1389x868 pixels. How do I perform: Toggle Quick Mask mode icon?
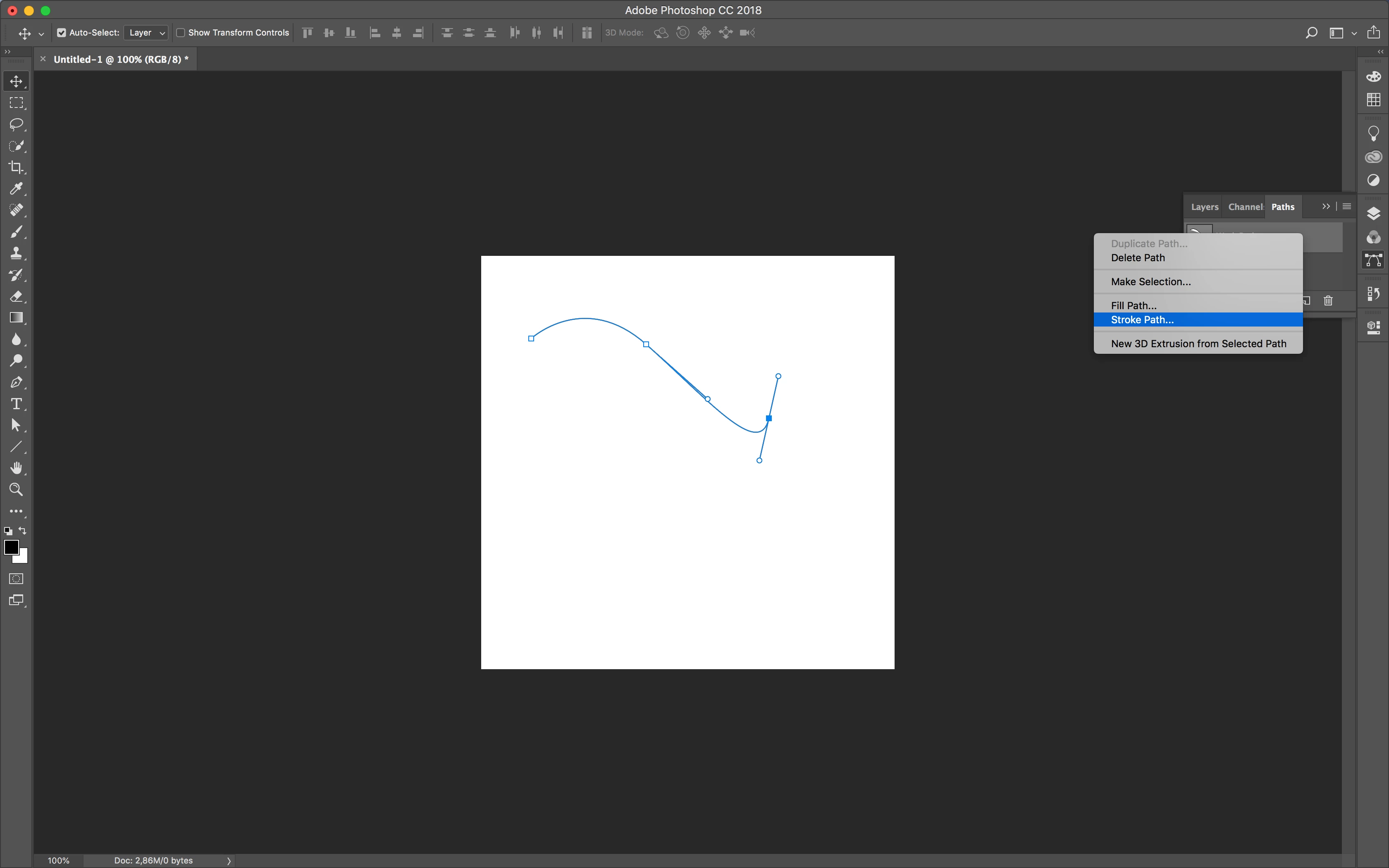point(16,579)
